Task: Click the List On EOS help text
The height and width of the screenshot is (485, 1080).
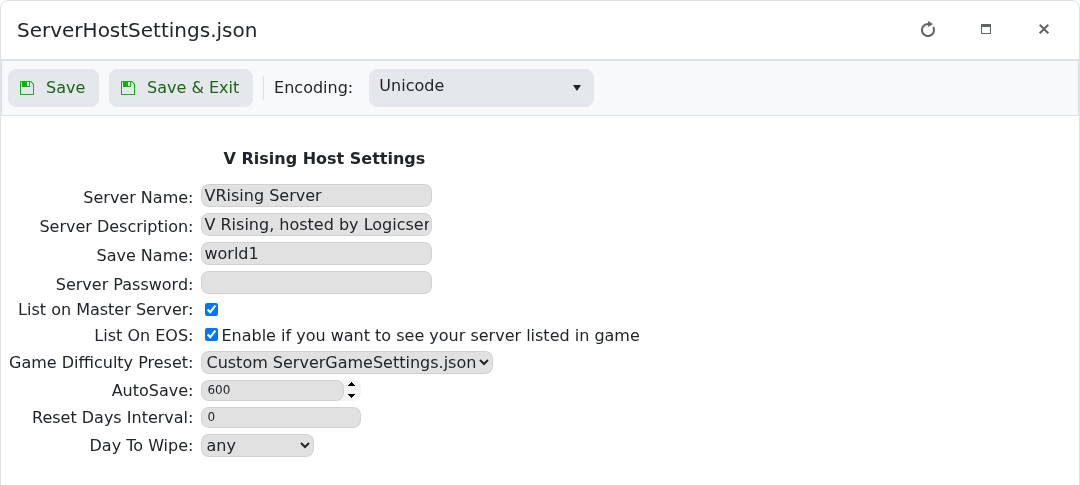Action: tap(430, 336)
